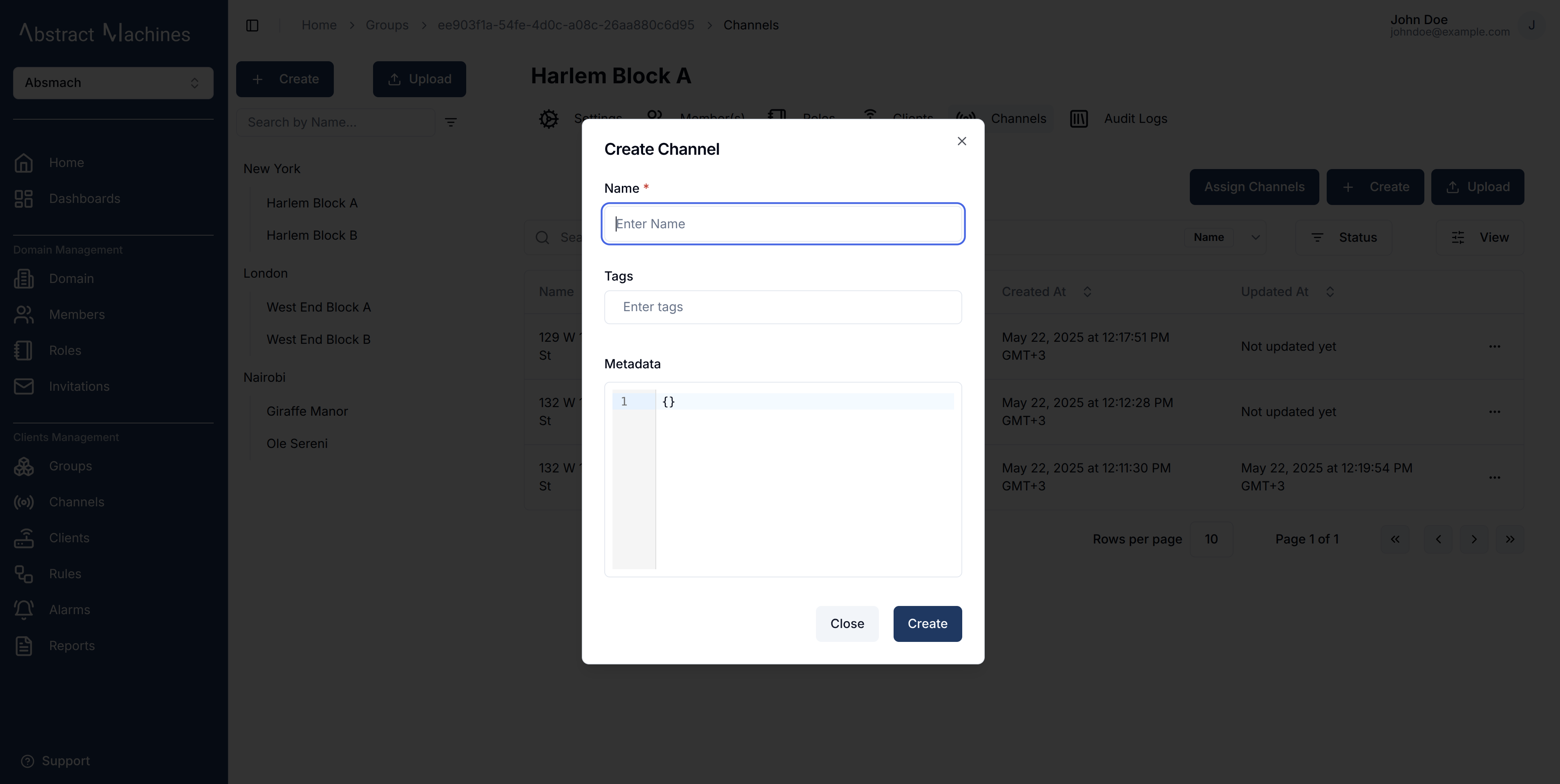The height and width of the screenshot is (784, 1560).
Task: Open the group list filter icon
Action: point(451,122)
